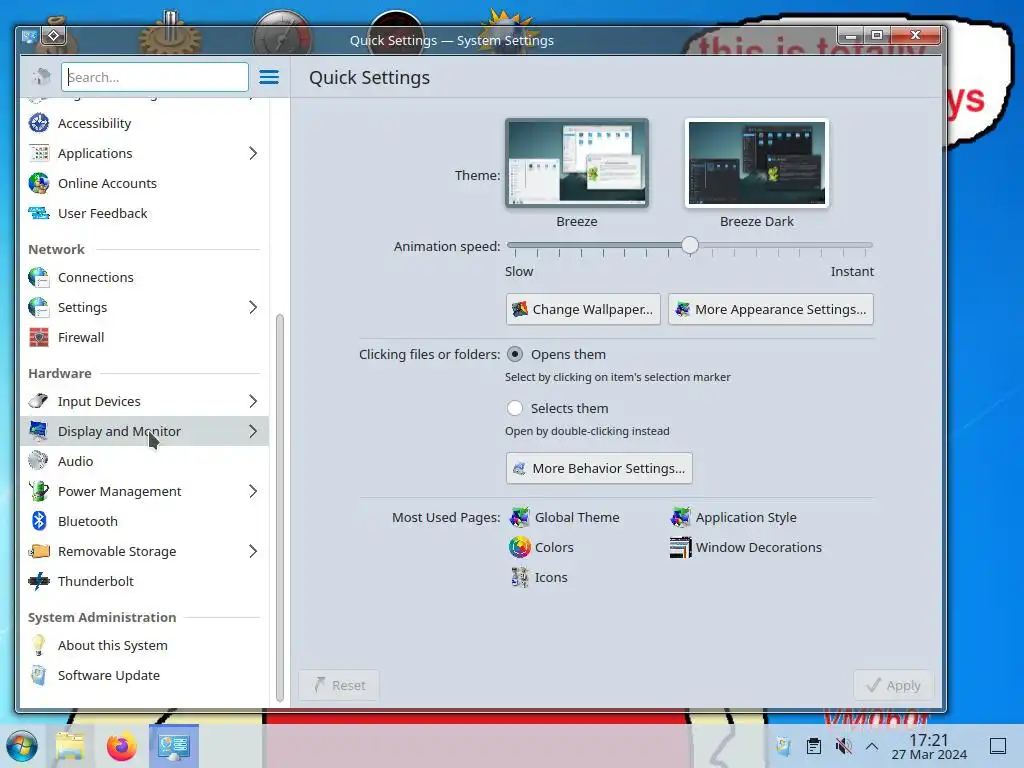Screen dimensions: 1024x768
Task: Click the Global Theme page icon
Action: (520, 517)
